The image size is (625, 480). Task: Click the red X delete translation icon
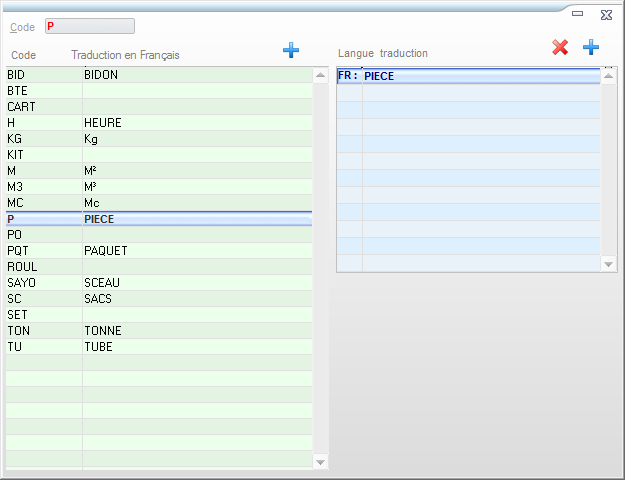click(x=560, y=47)
